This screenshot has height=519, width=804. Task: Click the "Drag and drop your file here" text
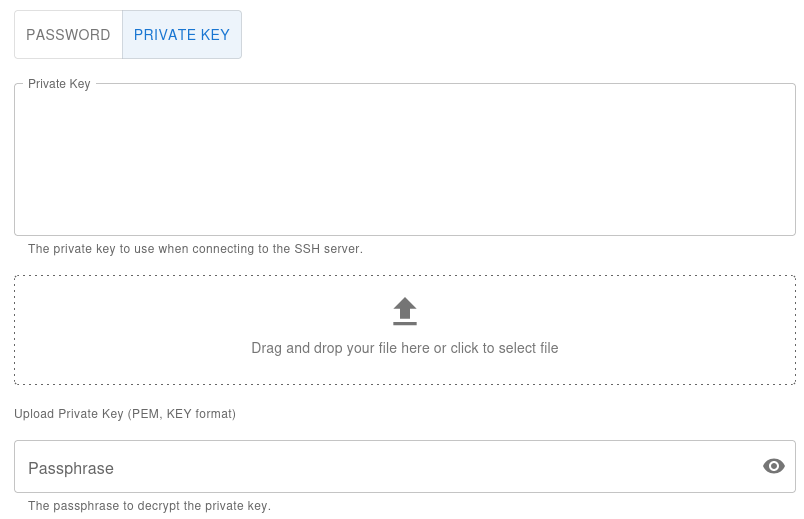[340, 348]
